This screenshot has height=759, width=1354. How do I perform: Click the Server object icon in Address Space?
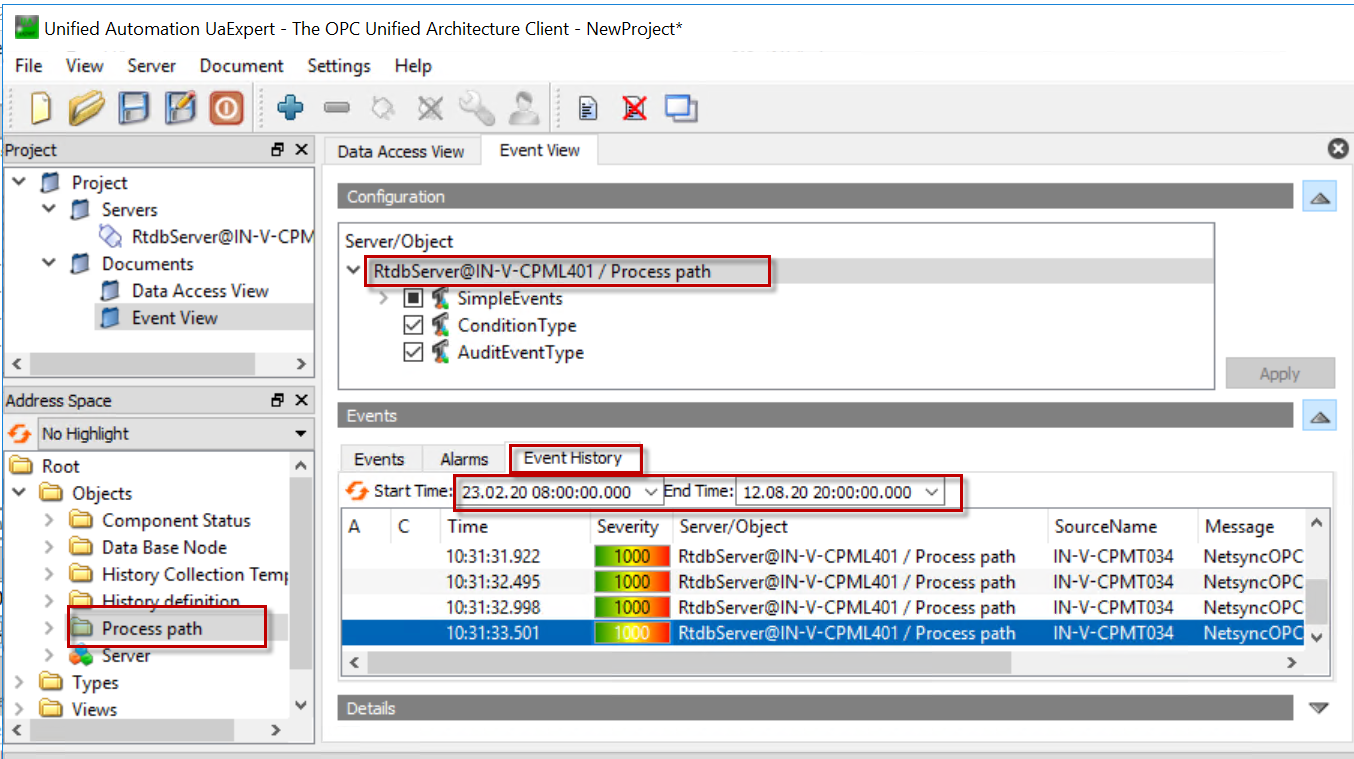81,655
